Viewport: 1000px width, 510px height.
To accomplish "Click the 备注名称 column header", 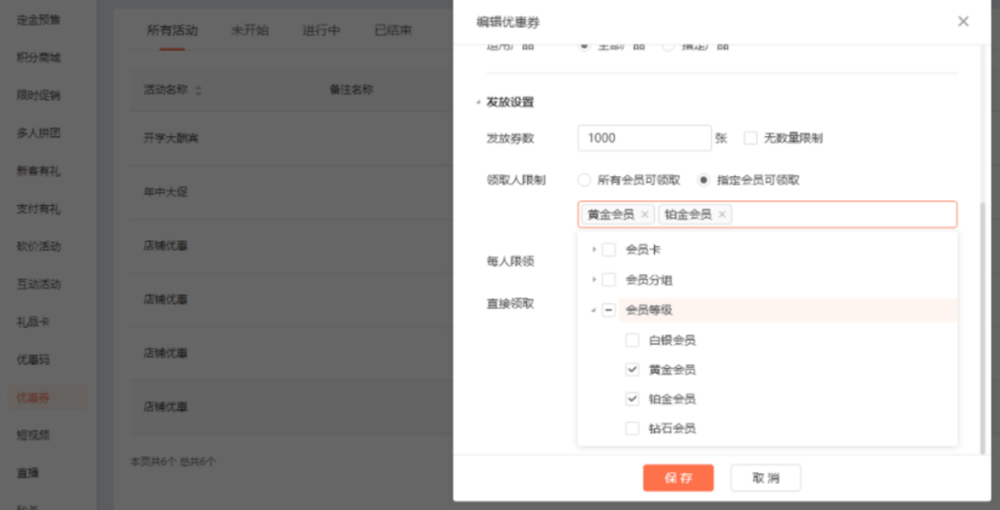I will click(351, 90).
